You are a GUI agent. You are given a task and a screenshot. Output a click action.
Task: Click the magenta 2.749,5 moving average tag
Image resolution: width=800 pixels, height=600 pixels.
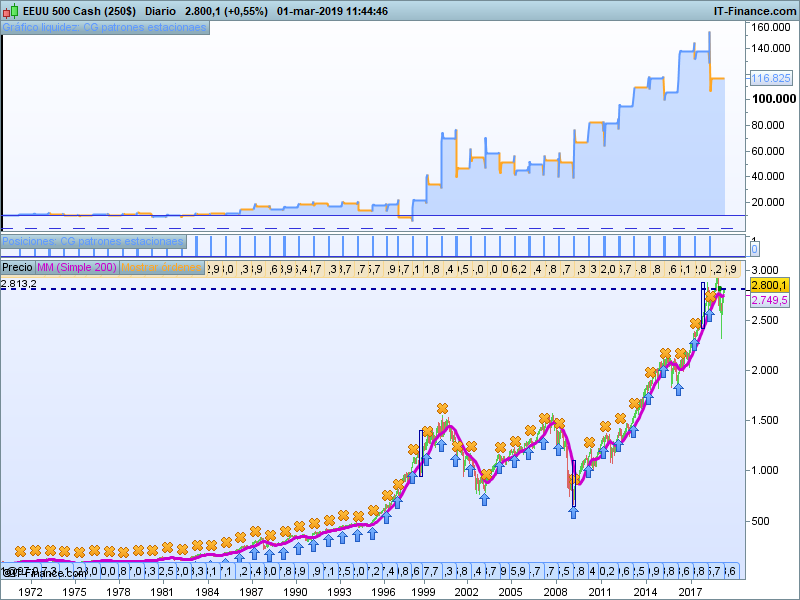pyautogui.click(x=769, y=300)
